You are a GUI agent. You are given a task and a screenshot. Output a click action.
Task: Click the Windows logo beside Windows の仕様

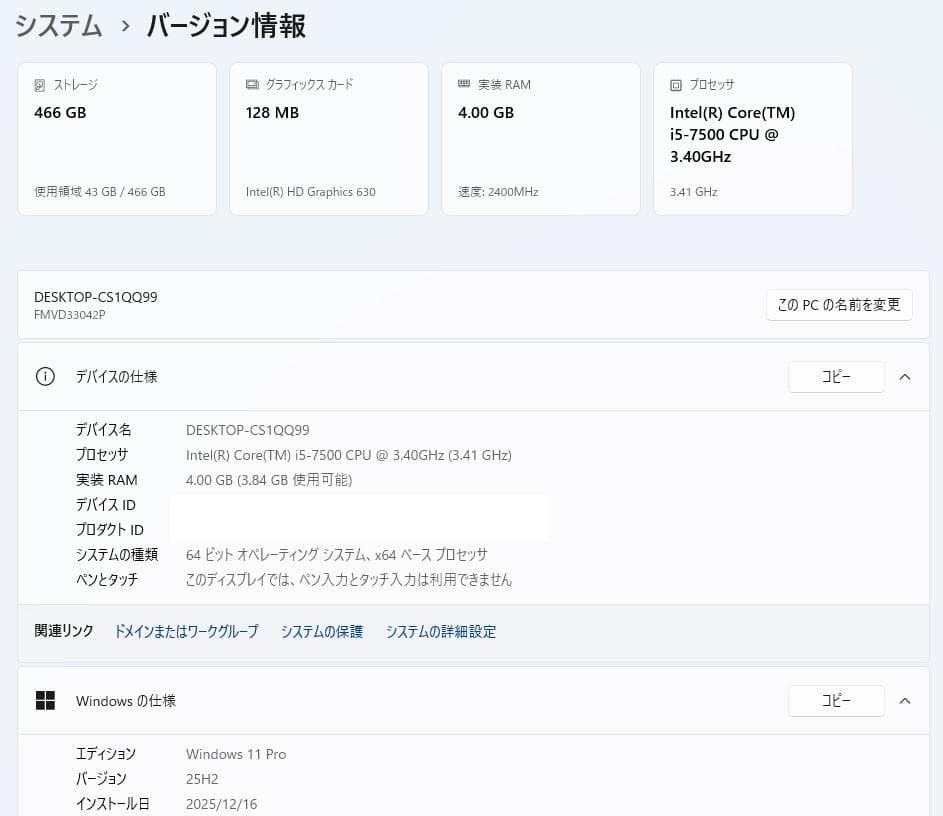pos(45,700)
